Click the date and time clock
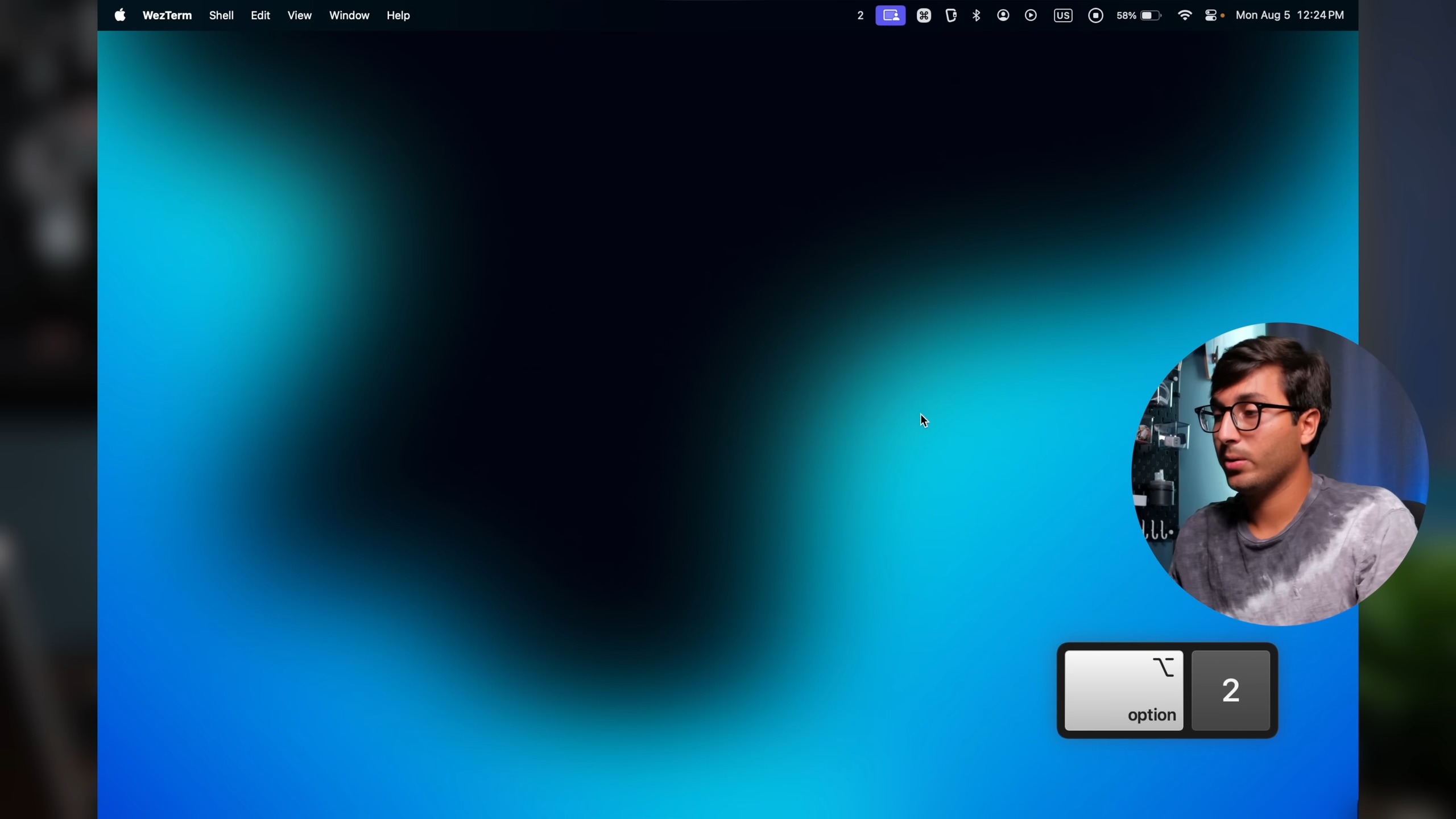Image resolution: width=1456 pixels, height=819 pixels. click(x=1289, y=15)
